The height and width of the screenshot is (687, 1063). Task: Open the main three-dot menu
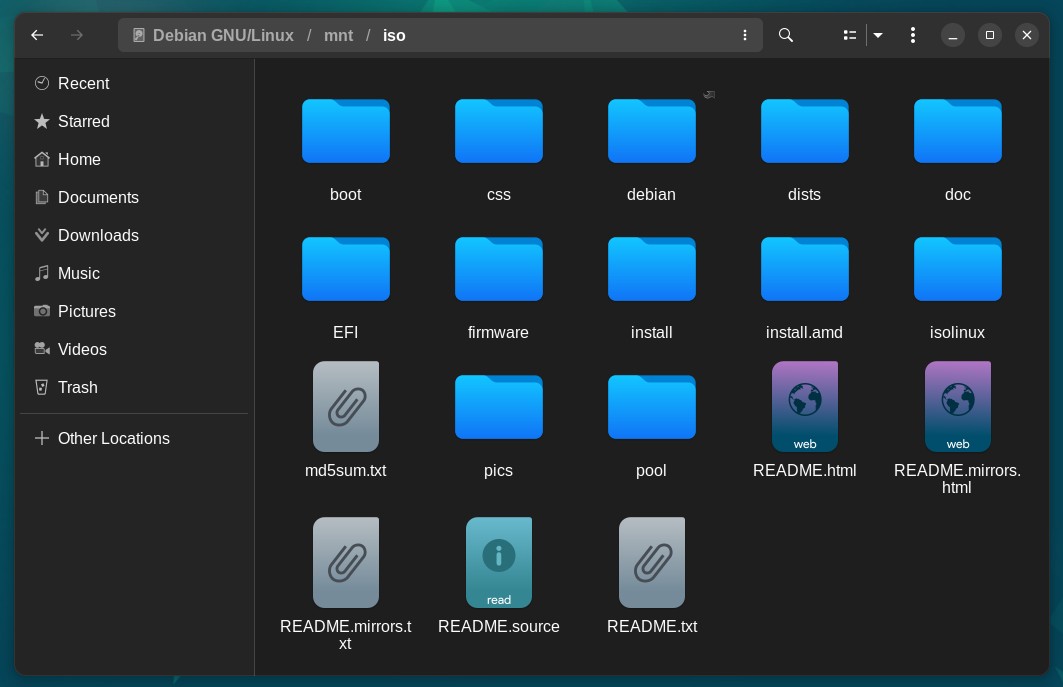[x=913, y=35]
